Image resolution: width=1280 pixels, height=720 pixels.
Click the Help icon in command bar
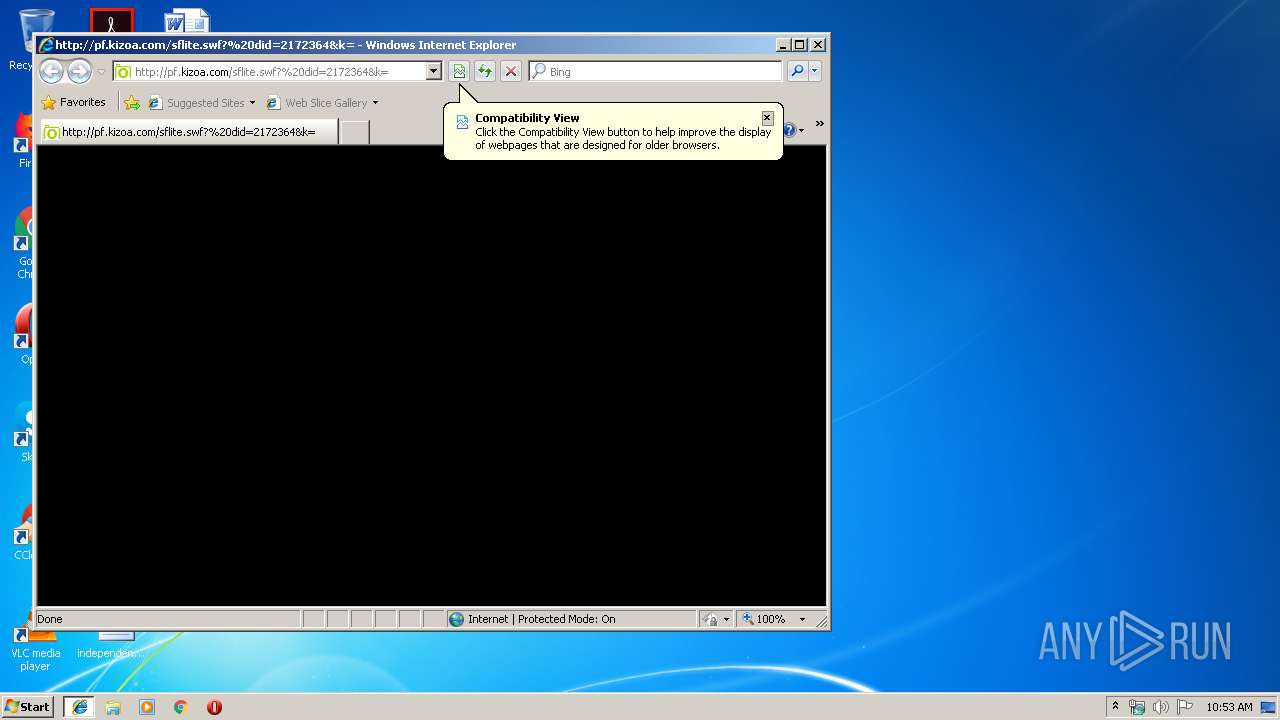pos(789,130)
